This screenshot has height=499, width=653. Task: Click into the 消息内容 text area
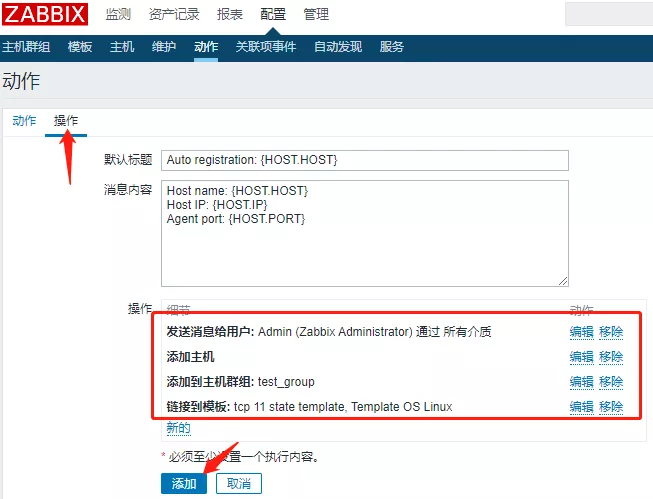[364, 233]
